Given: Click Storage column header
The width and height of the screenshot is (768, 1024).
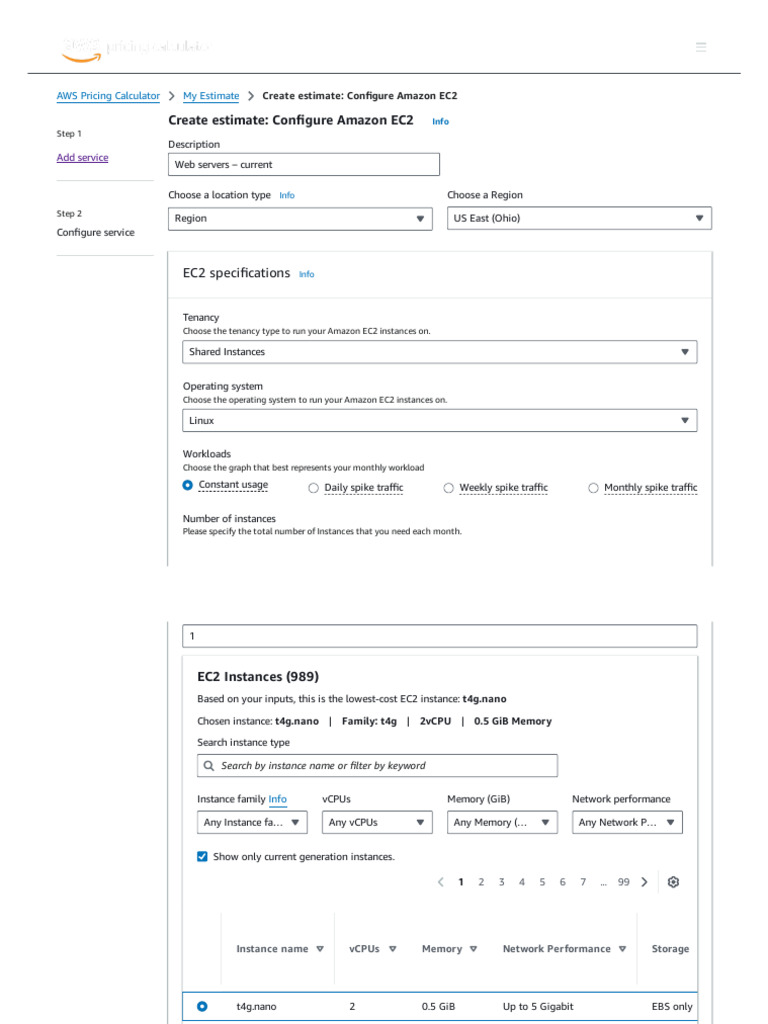Looking at the screenshot, I should (x=670, y=949).
